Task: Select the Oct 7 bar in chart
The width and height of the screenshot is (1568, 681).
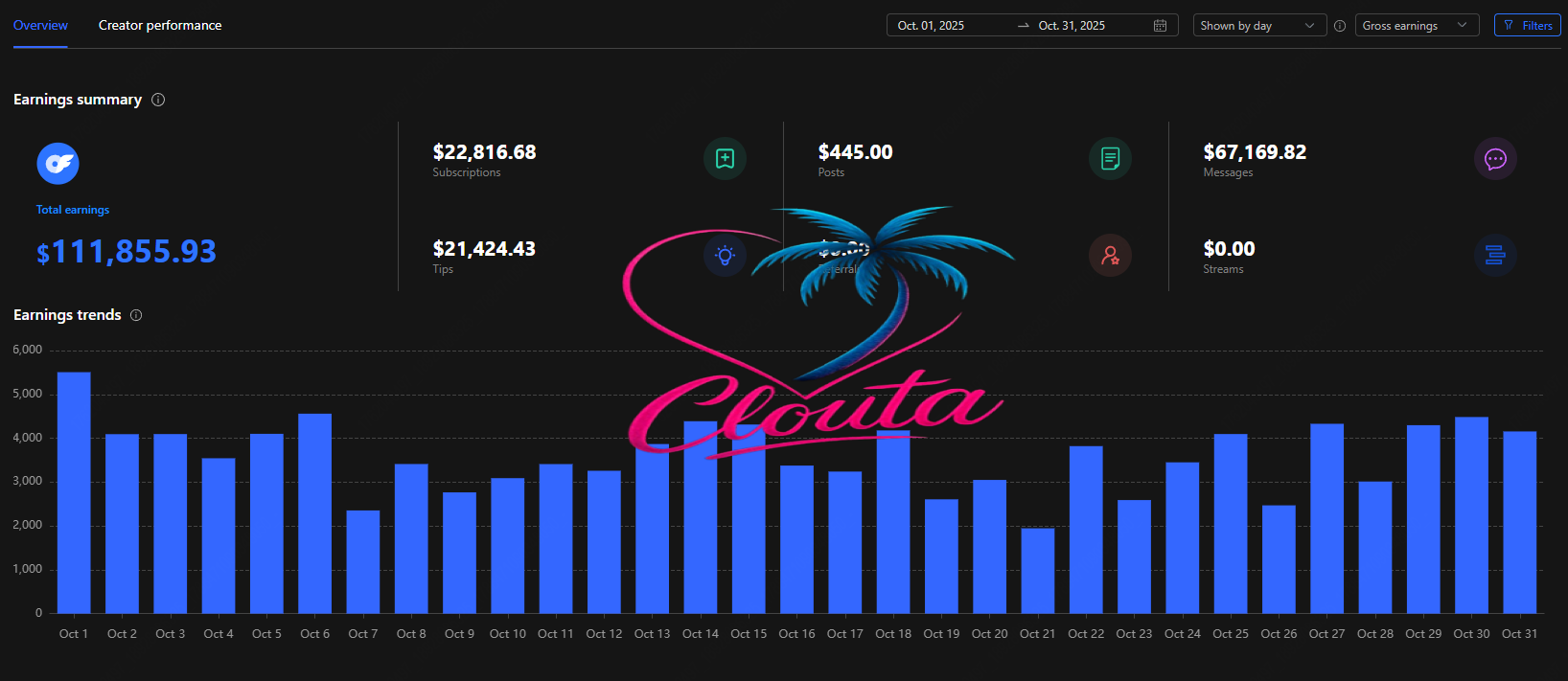Action: click(363, 561)
